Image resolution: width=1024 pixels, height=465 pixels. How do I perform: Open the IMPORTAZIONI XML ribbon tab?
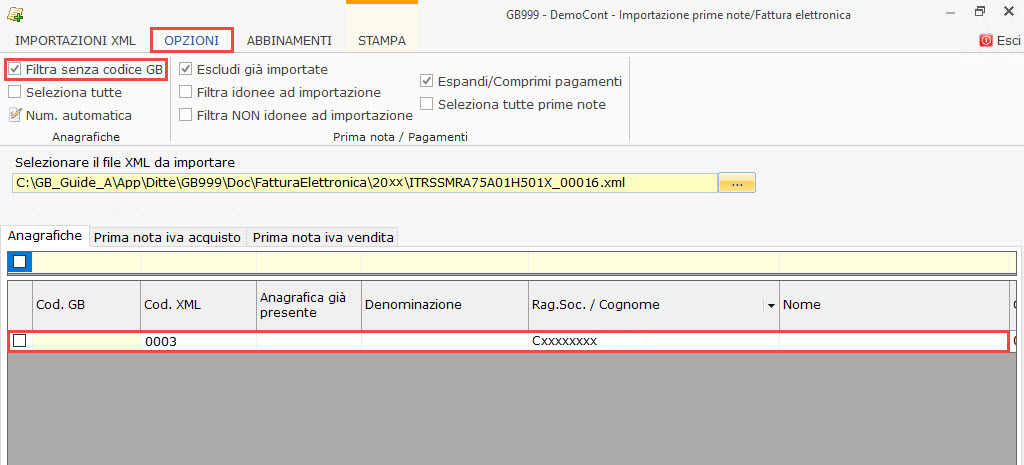click(75, 41)
